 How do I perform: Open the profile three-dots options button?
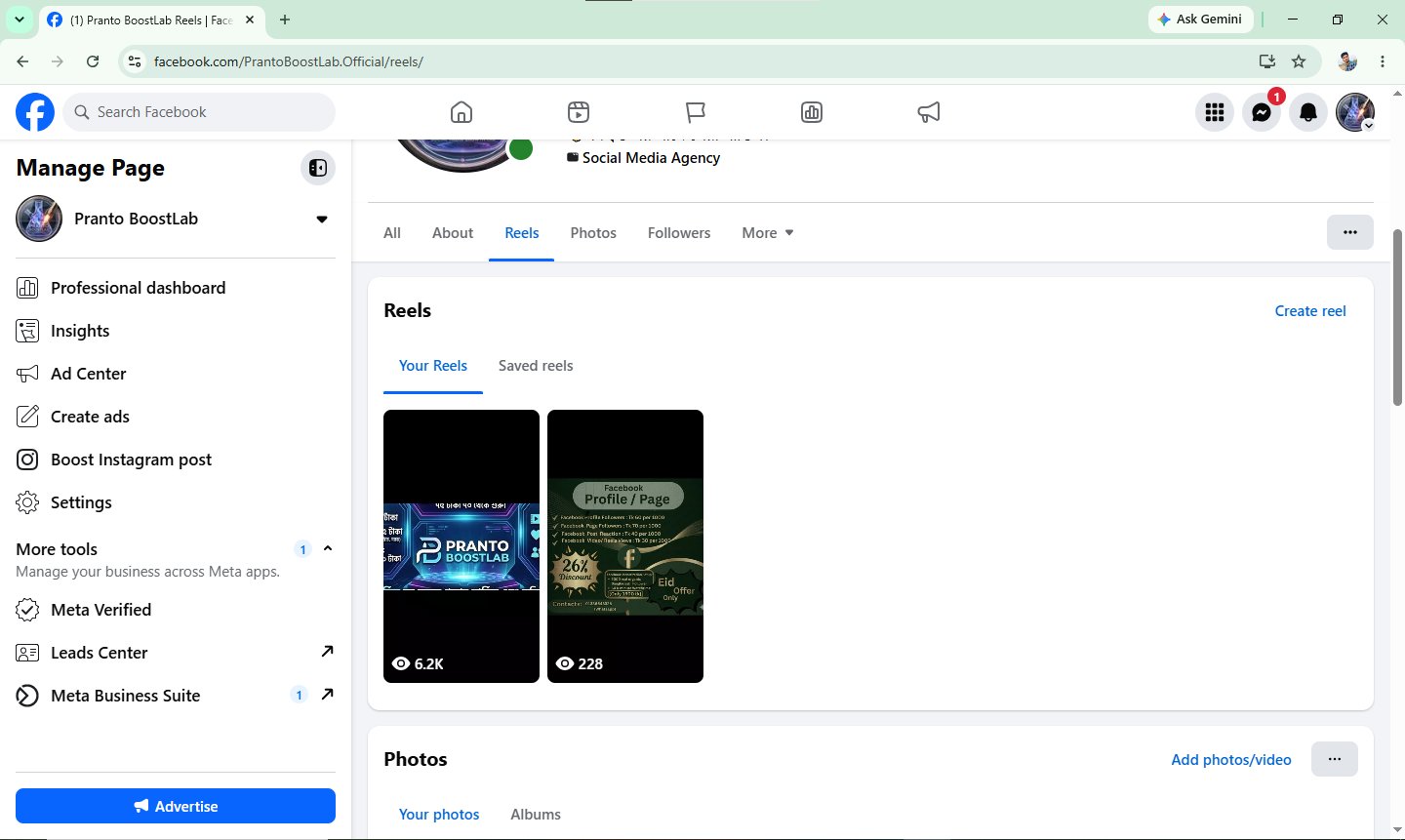click(x=1350, y=232)
